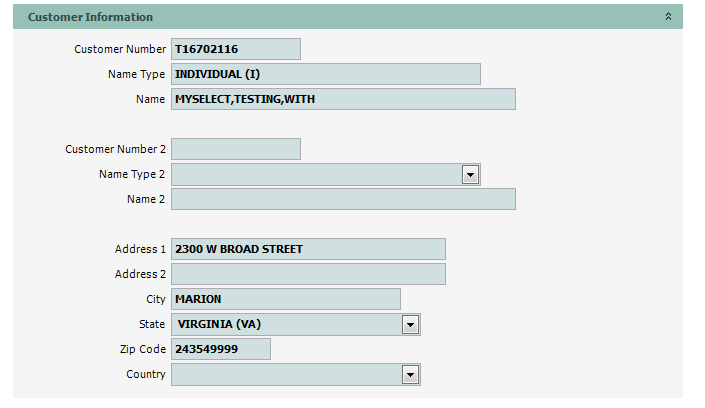Screen dimensions: 705x408
Task: Select the Name Type field INDIVIDUAL (I)
Action: pyautogui.click(x=325, y=74)
